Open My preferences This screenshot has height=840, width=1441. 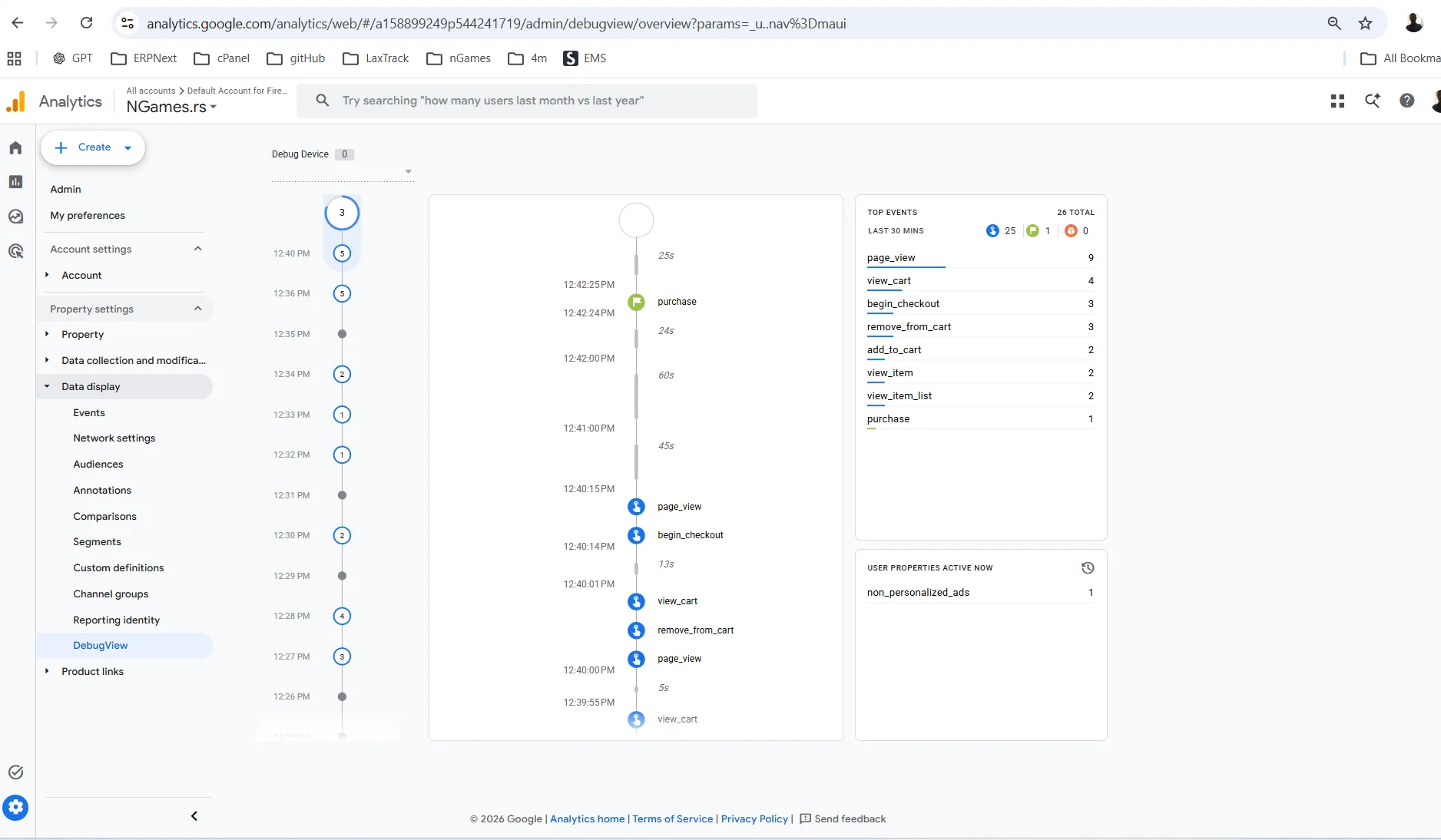[88, 215]
